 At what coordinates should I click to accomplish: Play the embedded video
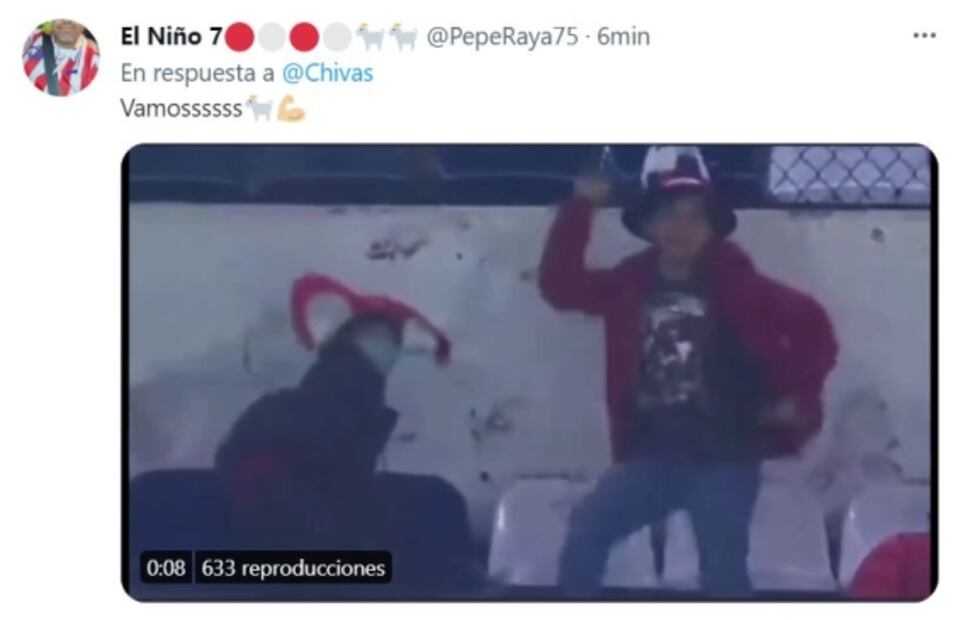[x=529, y=373]
